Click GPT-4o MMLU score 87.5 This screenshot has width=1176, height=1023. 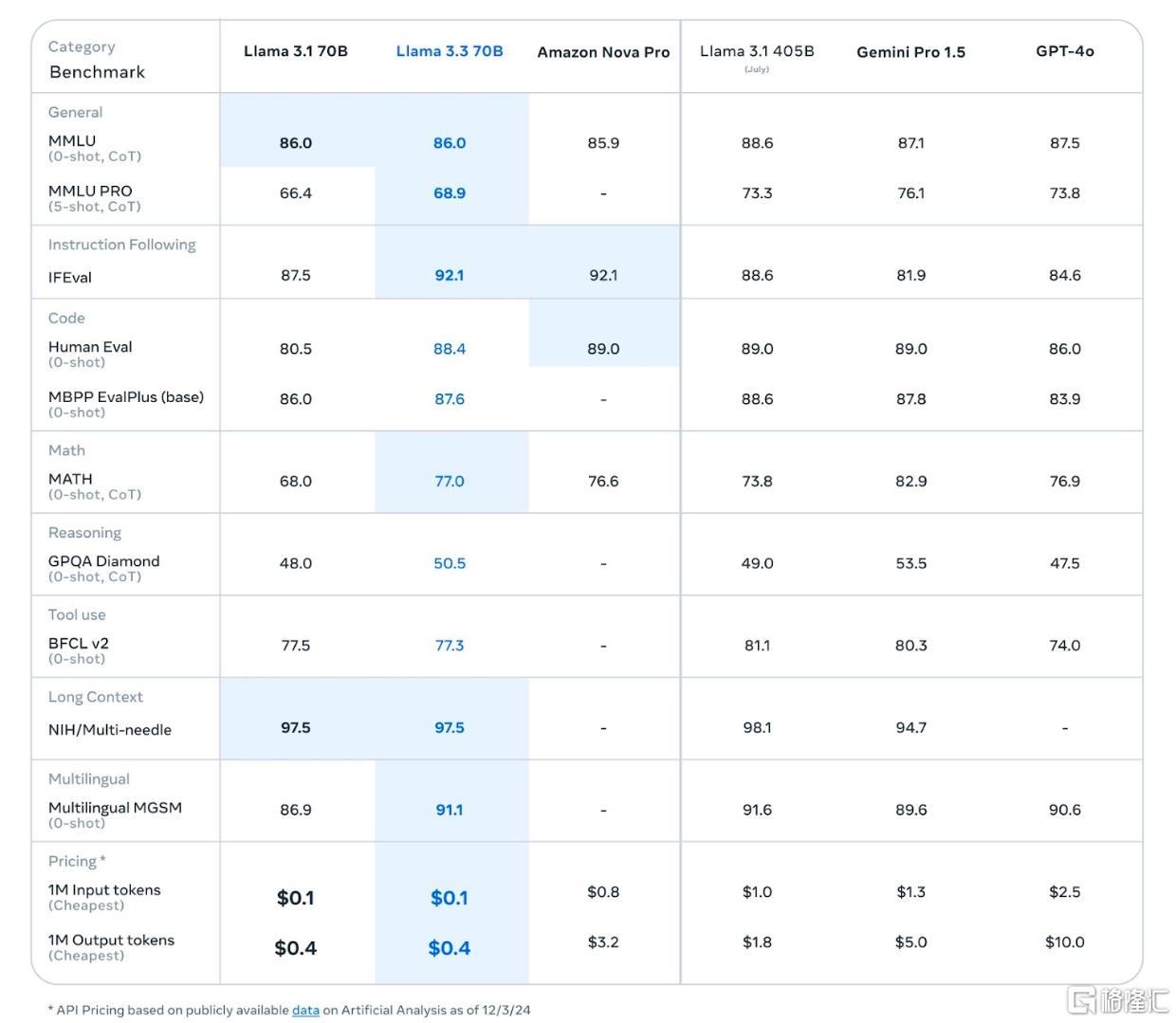[x=1065, y=143]
